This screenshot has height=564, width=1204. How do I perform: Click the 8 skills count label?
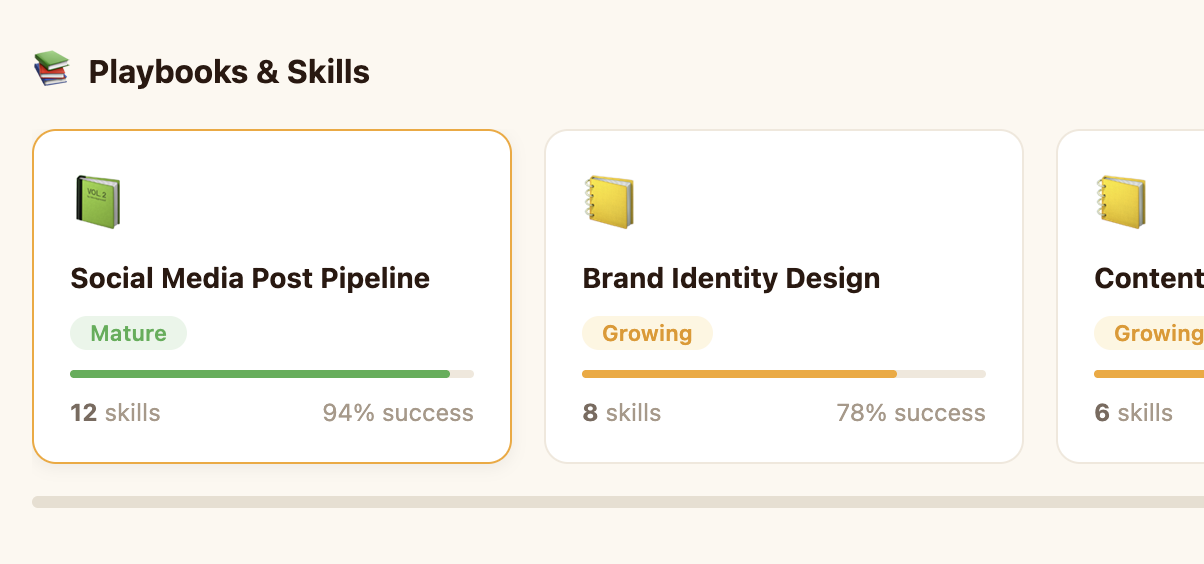621,413
